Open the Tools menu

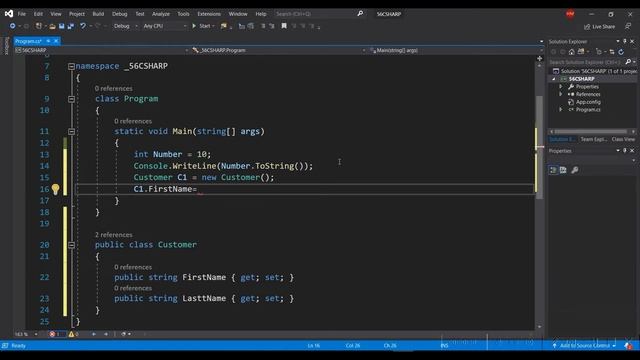pyautogui.click(x=183, y=14)
